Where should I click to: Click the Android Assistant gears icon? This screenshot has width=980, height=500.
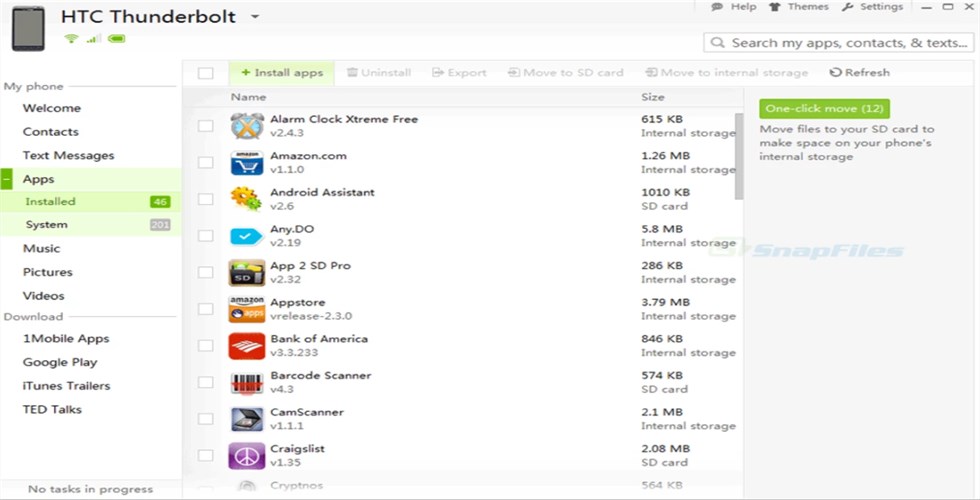pyautogui.click(x=247, y=199)
